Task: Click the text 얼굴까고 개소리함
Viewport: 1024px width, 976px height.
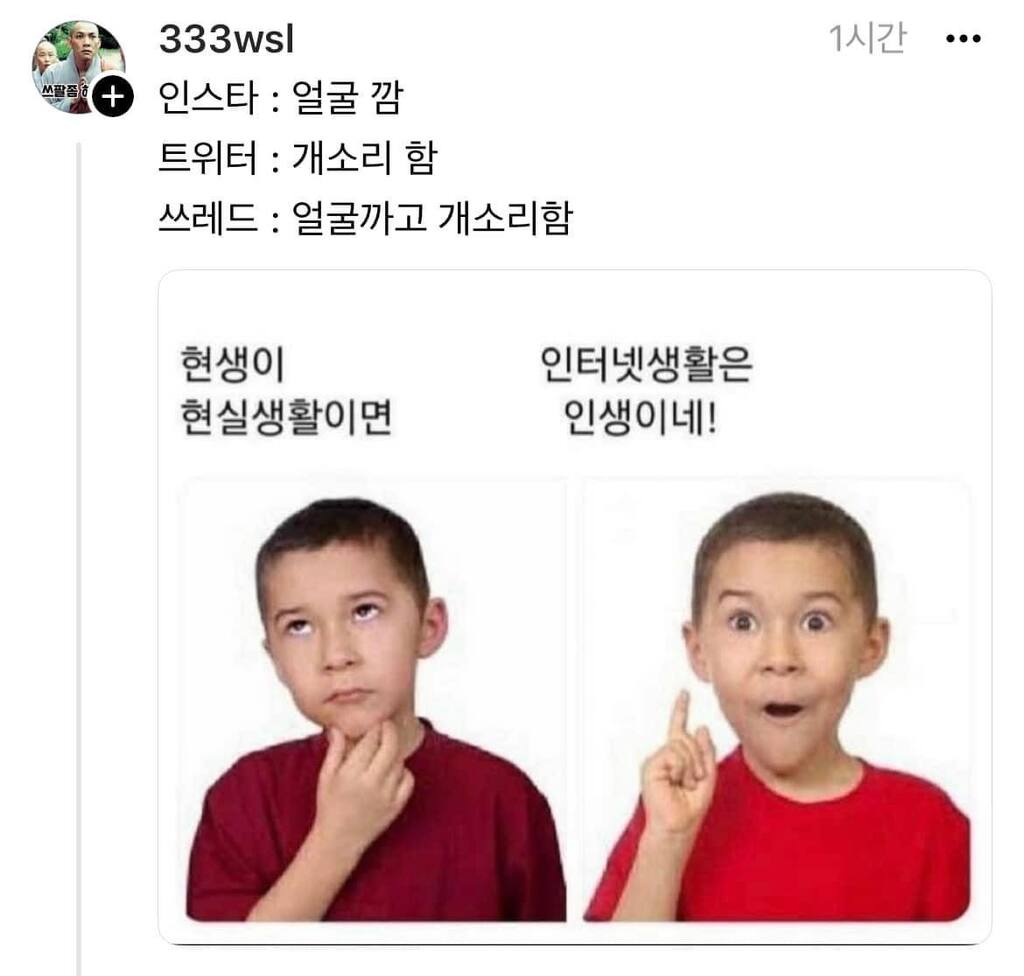Action: point(432,218)
